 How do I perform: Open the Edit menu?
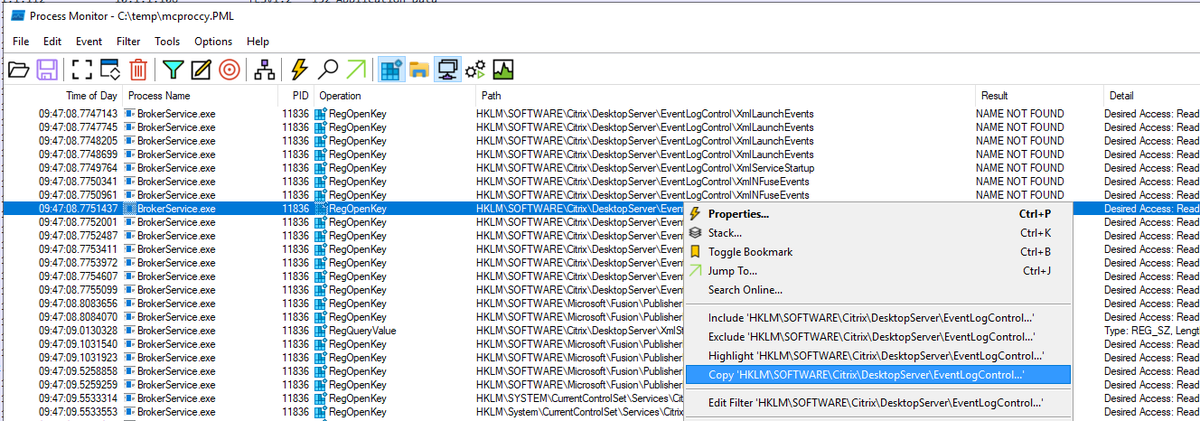point(52,41)
